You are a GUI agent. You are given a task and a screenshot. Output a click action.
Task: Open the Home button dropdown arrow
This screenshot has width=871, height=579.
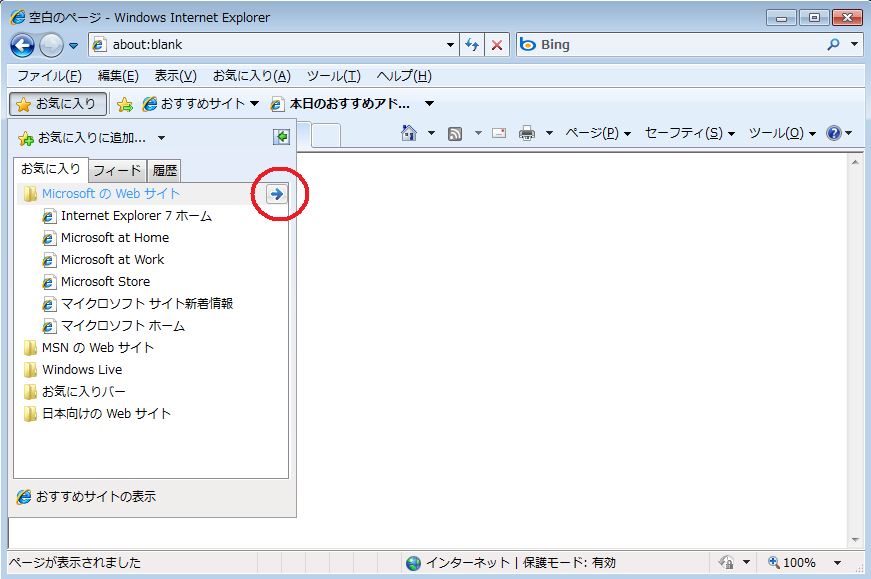[x=431, y=133]
